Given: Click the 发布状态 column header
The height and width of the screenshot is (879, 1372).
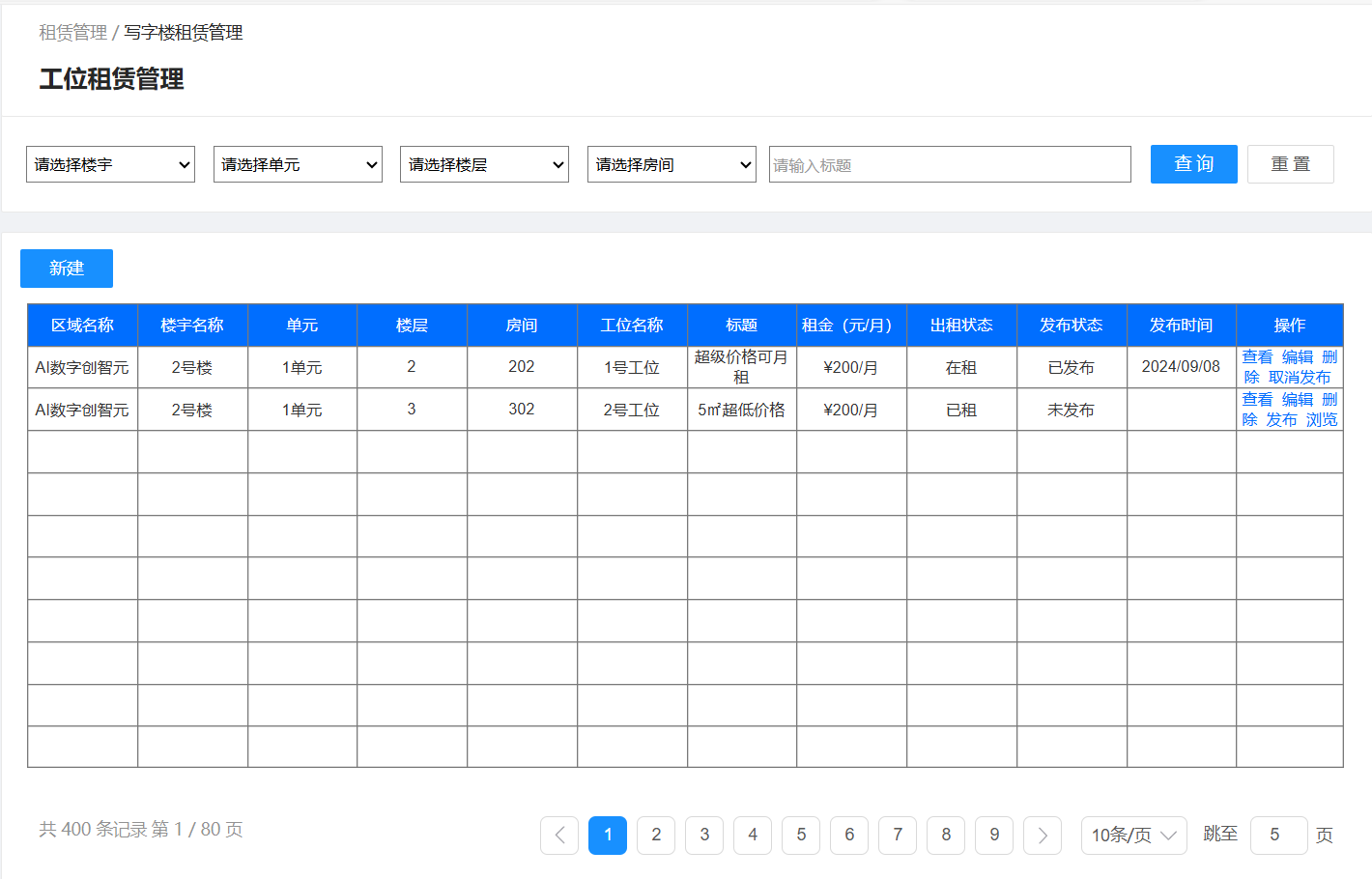Looking at the screenshot, I should tap(1072, 326).
